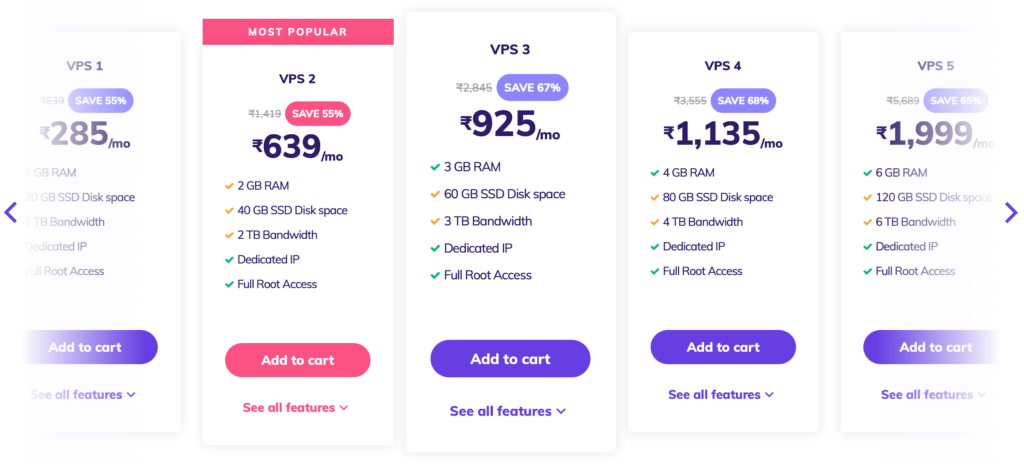The height and width of the screenshot is (464, 1024).
Task: Expand See all features under VPS 4
Action: coord(721,395)
